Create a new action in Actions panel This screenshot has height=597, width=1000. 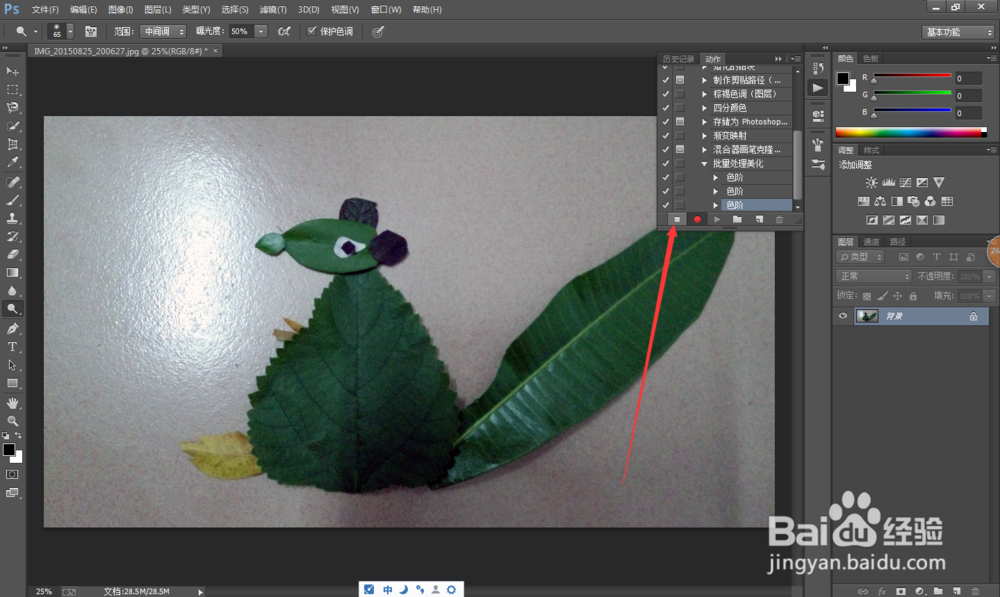click(x=759, y=219)
